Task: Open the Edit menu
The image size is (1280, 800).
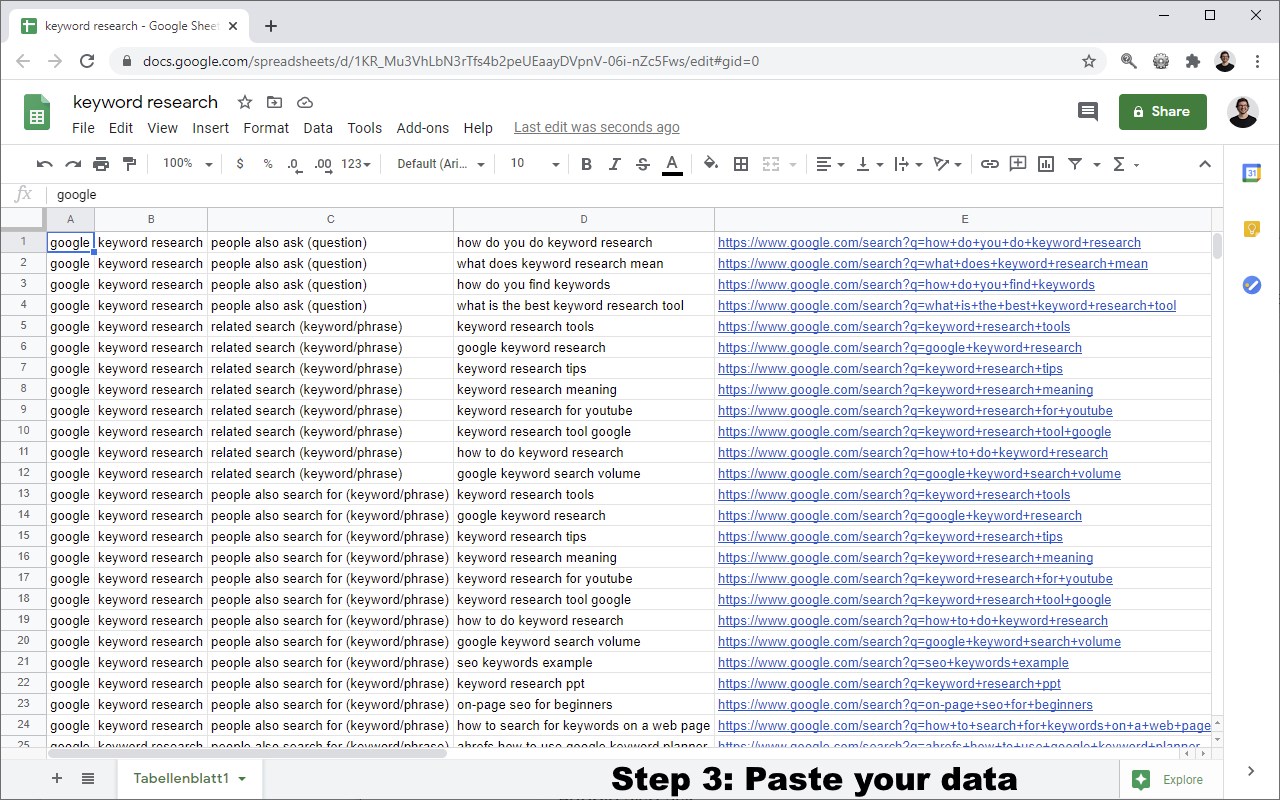Action: point(121,128)
